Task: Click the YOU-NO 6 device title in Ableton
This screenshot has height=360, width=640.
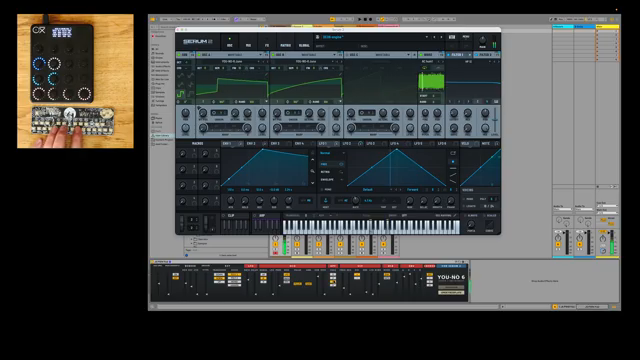Action: tap(451, 277)
